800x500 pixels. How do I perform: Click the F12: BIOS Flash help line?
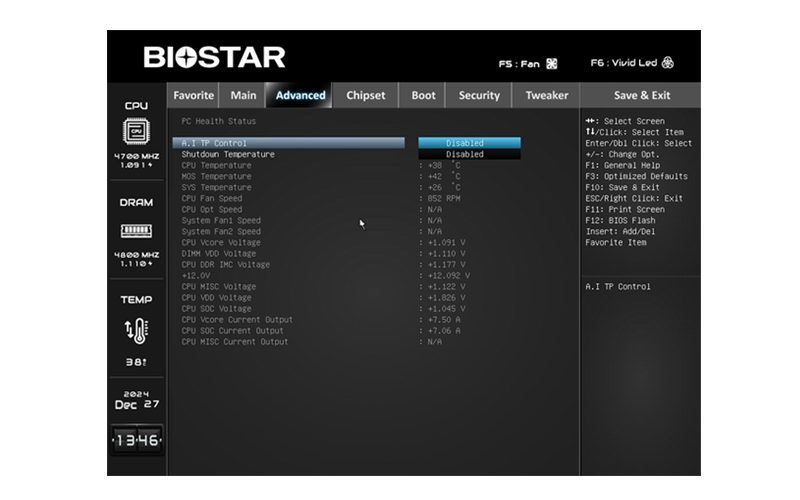(620, 220)
